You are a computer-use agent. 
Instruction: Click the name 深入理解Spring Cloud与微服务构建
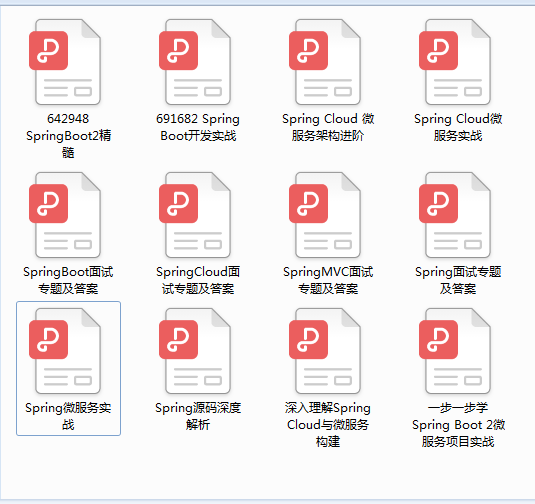point(328,424)
